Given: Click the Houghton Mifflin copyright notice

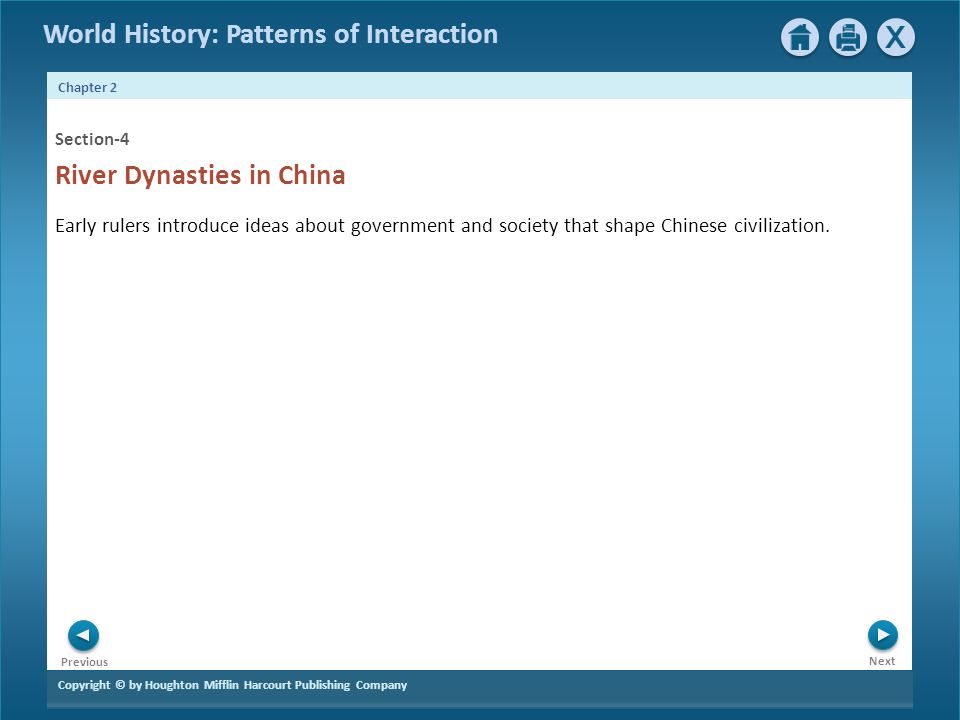Looking at the screenshot, I should 232,685.
